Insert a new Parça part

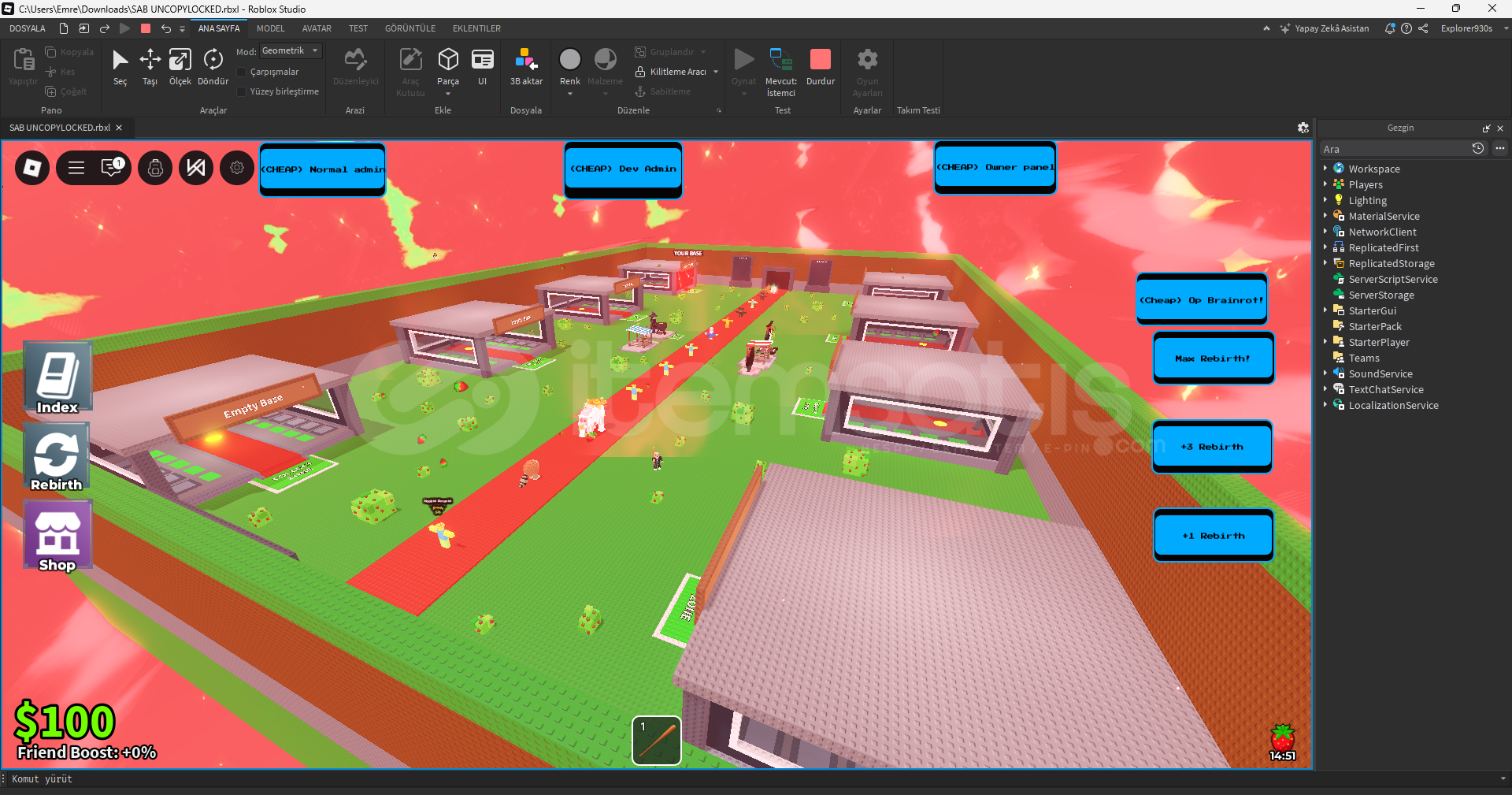(x=448, y=66)
